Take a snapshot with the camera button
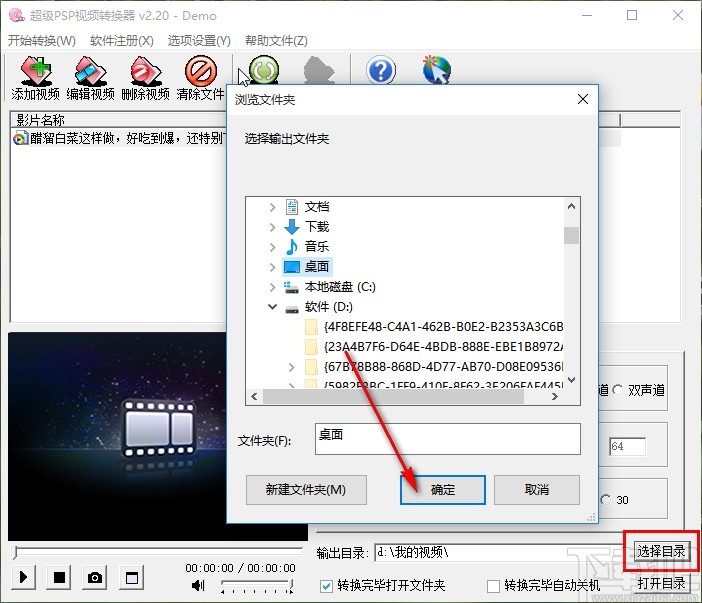 [x=94, y=577]
